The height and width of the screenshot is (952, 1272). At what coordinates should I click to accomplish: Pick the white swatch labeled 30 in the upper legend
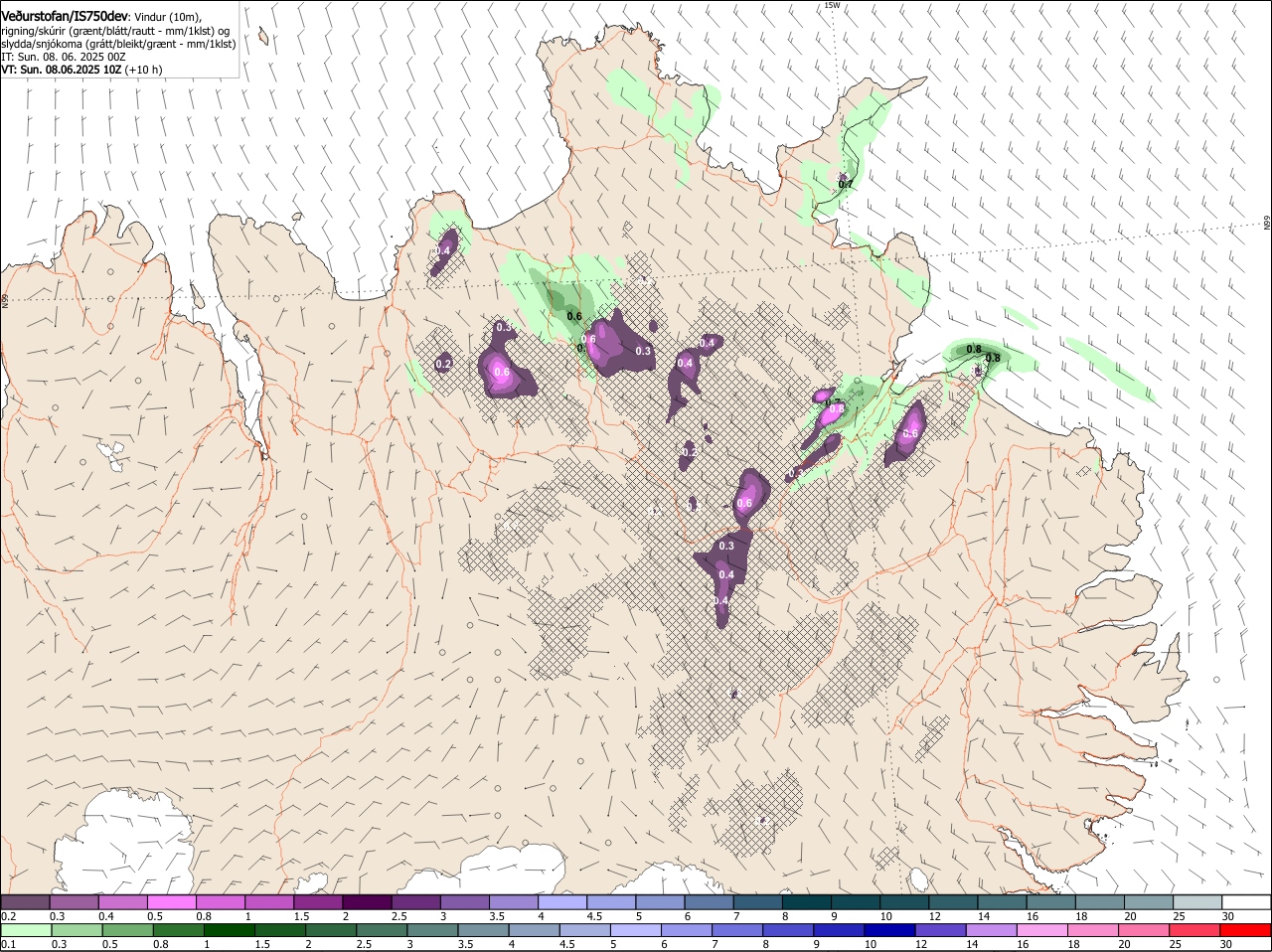[1247, 902]
